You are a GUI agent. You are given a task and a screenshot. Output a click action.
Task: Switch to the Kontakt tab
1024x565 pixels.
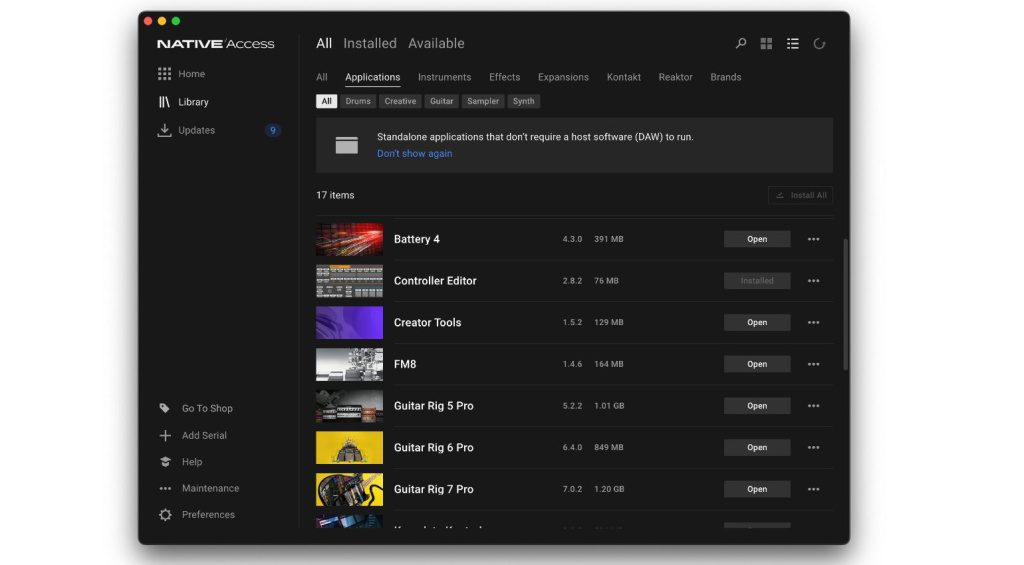[624, 77]
